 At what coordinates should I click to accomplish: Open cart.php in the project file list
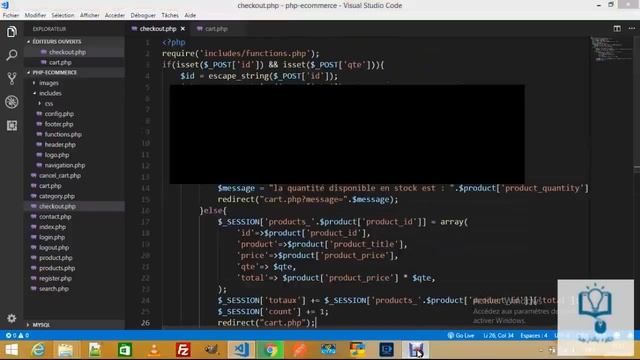pyautogui.click(x=75, y=186)
